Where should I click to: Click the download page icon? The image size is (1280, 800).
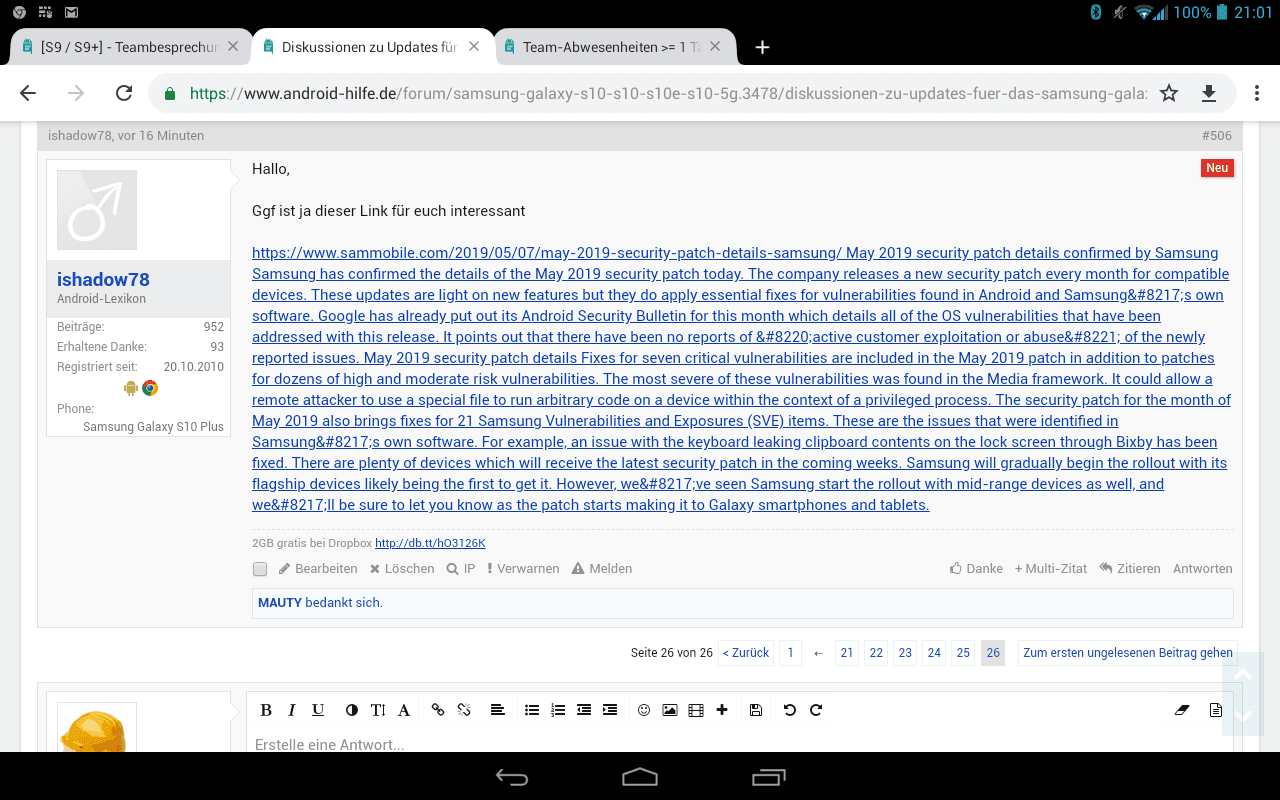pyautogui.click(x=1209, y=93)
